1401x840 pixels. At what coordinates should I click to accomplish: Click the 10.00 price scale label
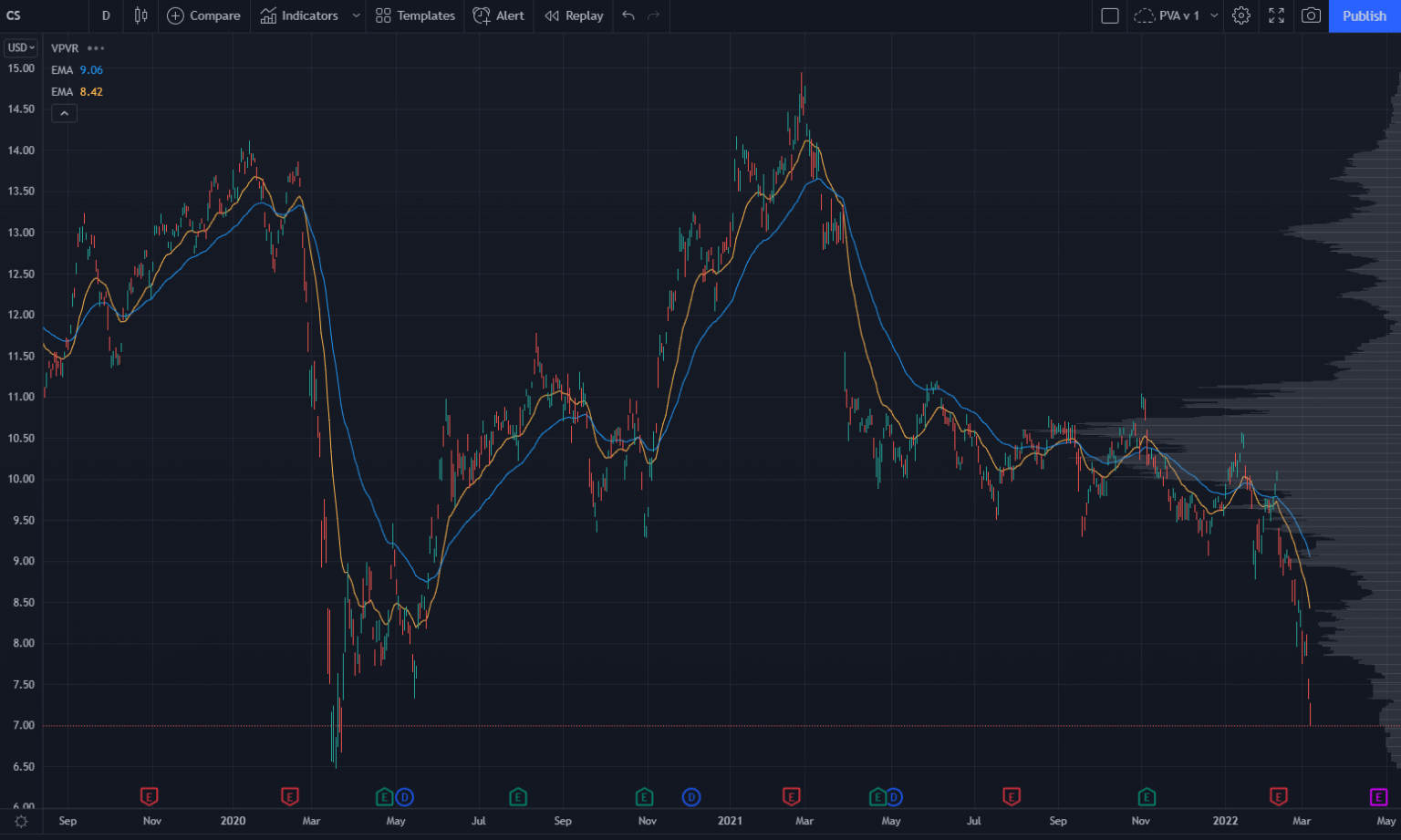point(21,479)
